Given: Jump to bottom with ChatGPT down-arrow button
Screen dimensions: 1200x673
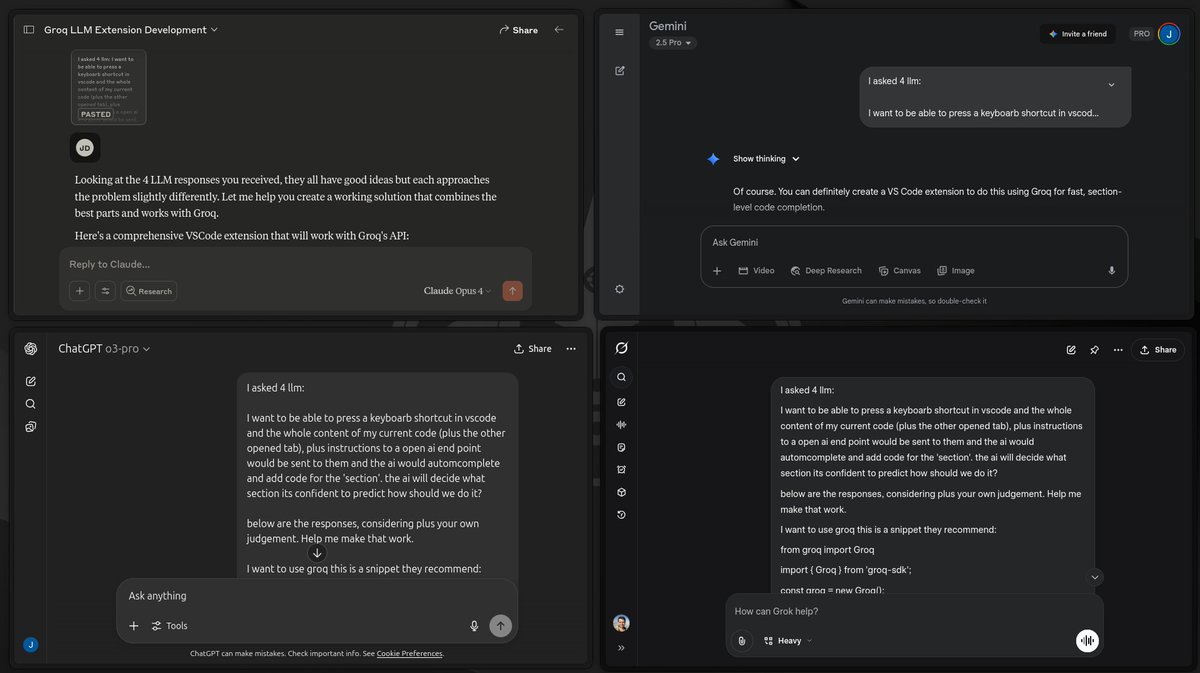Looking at the screenshot, I should pos(317,553).
